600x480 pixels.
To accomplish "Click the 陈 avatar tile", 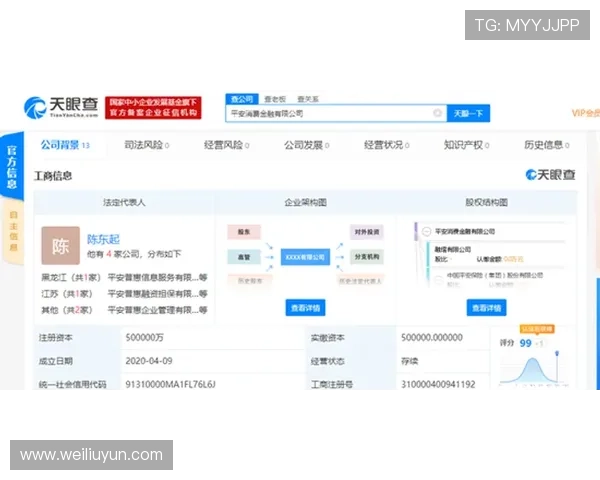I will pyautogui.click(x=60, y=245).
